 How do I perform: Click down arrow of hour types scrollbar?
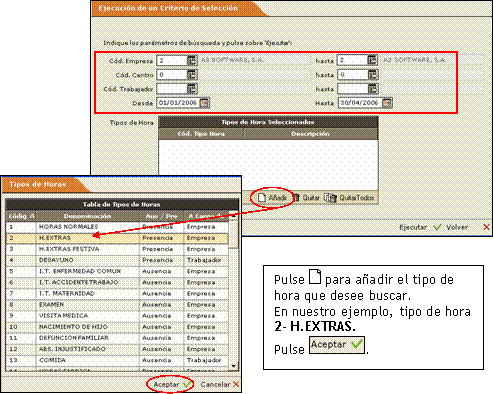tap(234, 366)
